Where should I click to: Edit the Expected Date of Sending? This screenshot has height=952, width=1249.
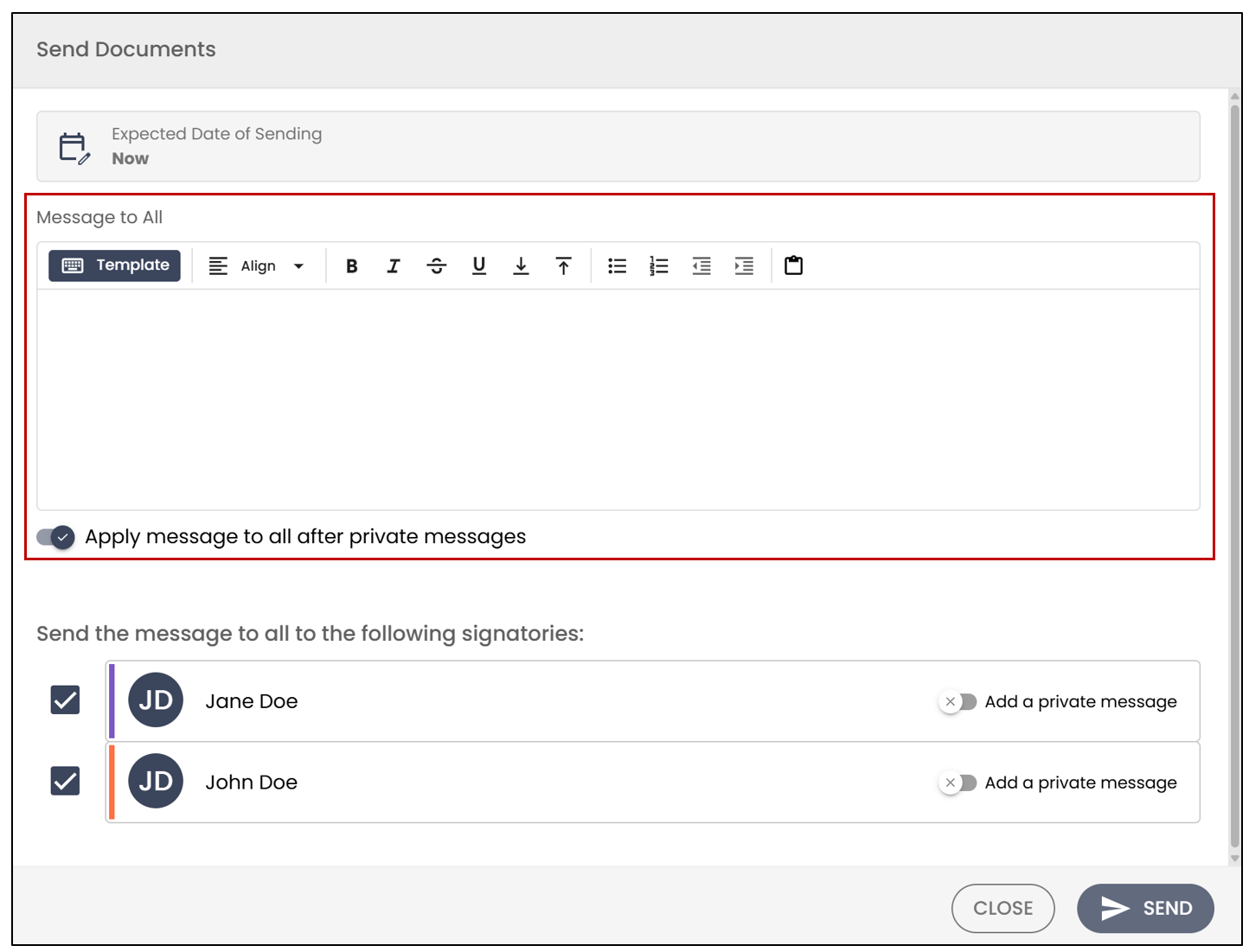click(618, 146)
